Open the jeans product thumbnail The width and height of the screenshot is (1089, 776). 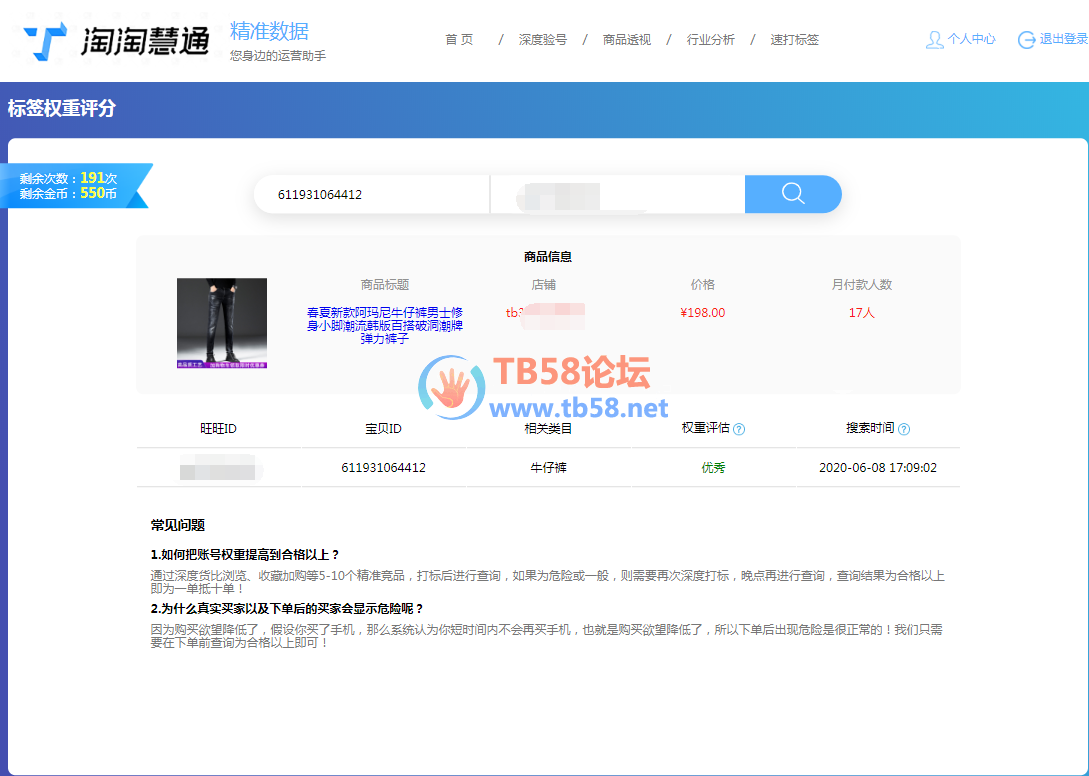click(222, 323)
